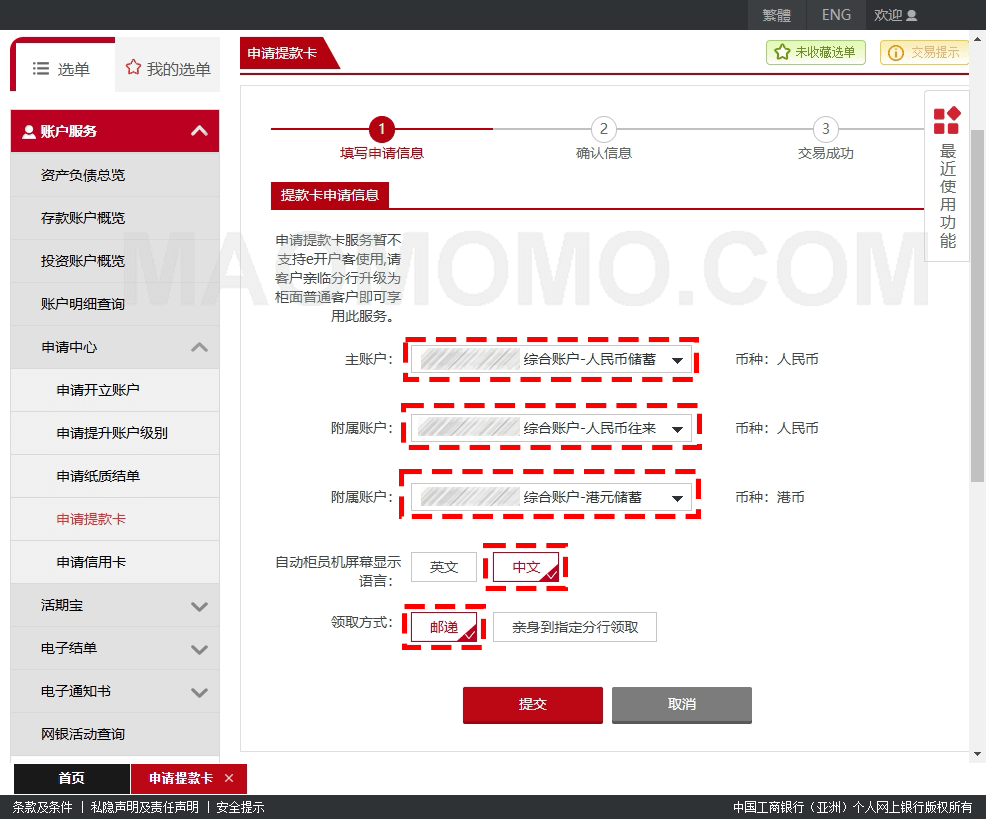Choose 邮递 as collection method
Viewport: 986px width, 819px height.
point(444,627)
